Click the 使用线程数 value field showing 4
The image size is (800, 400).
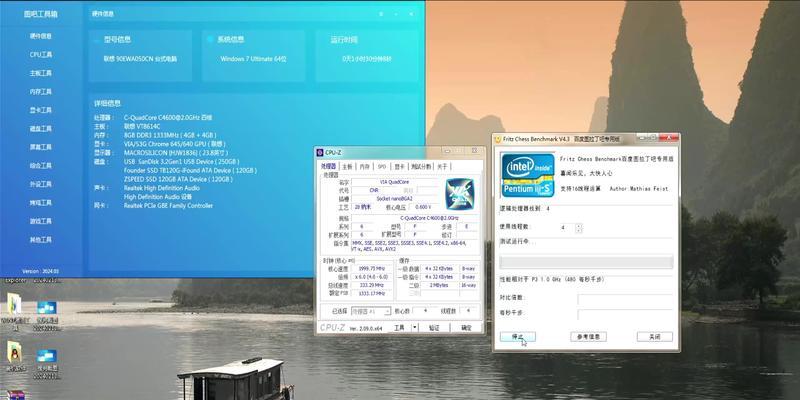point(566,228)
